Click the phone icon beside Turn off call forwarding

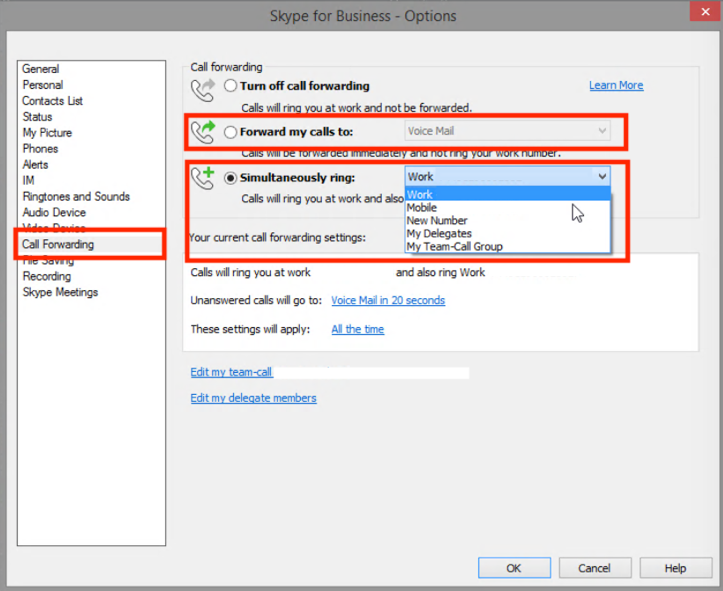pyautogui.click(x=203, y=90)
